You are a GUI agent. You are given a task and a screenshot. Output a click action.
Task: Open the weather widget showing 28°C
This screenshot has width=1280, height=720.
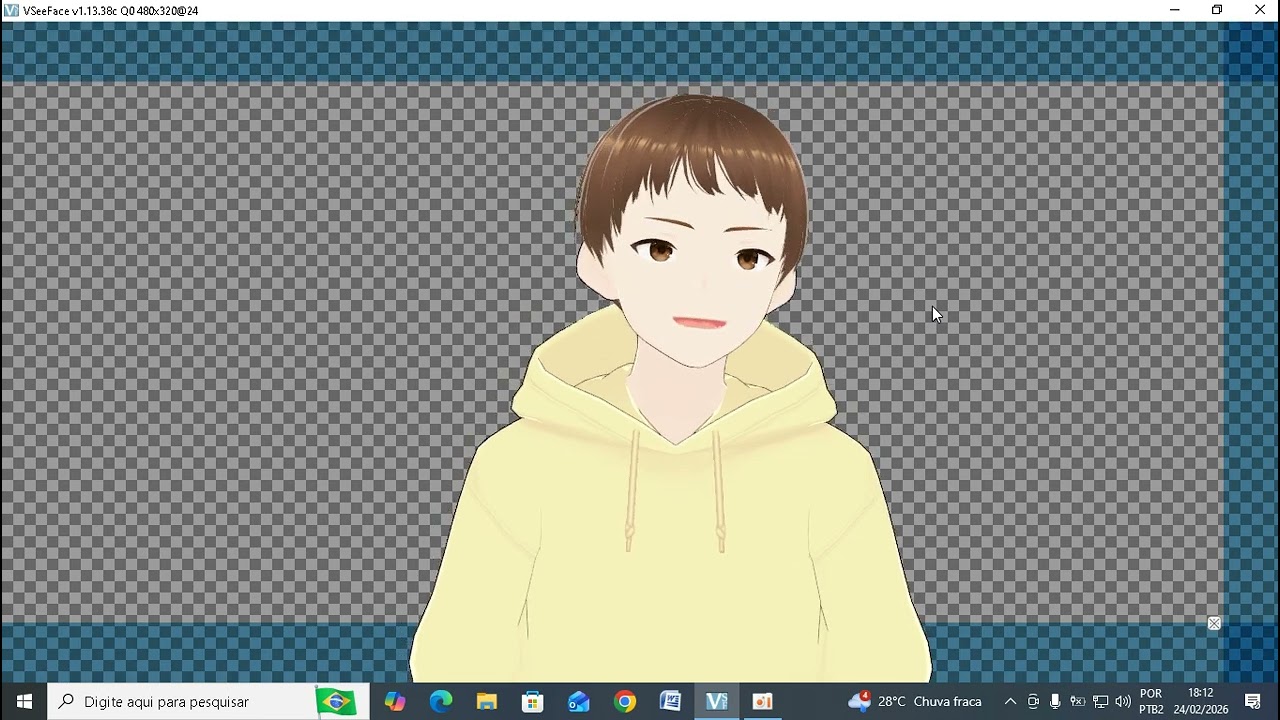[914, 702]
